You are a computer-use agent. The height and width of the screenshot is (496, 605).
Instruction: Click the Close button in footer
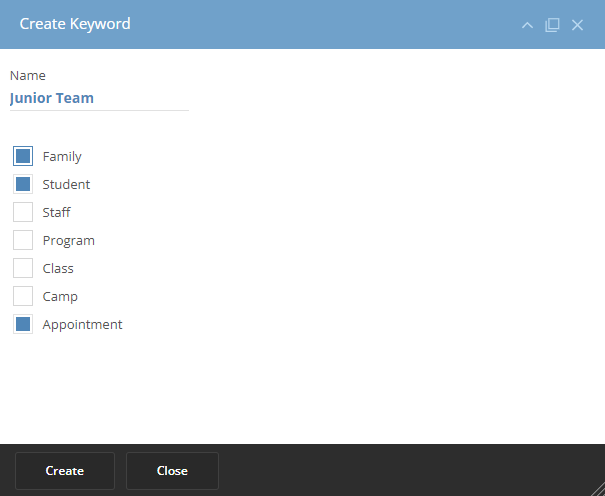172,471
